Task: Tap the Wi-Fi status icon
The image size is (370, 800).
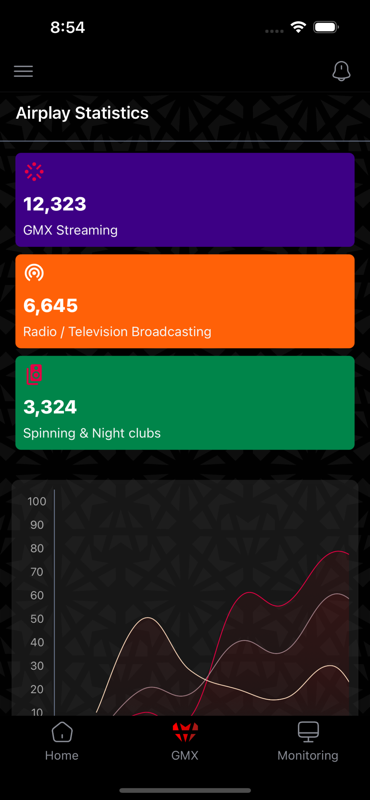Action: (298, 27)
